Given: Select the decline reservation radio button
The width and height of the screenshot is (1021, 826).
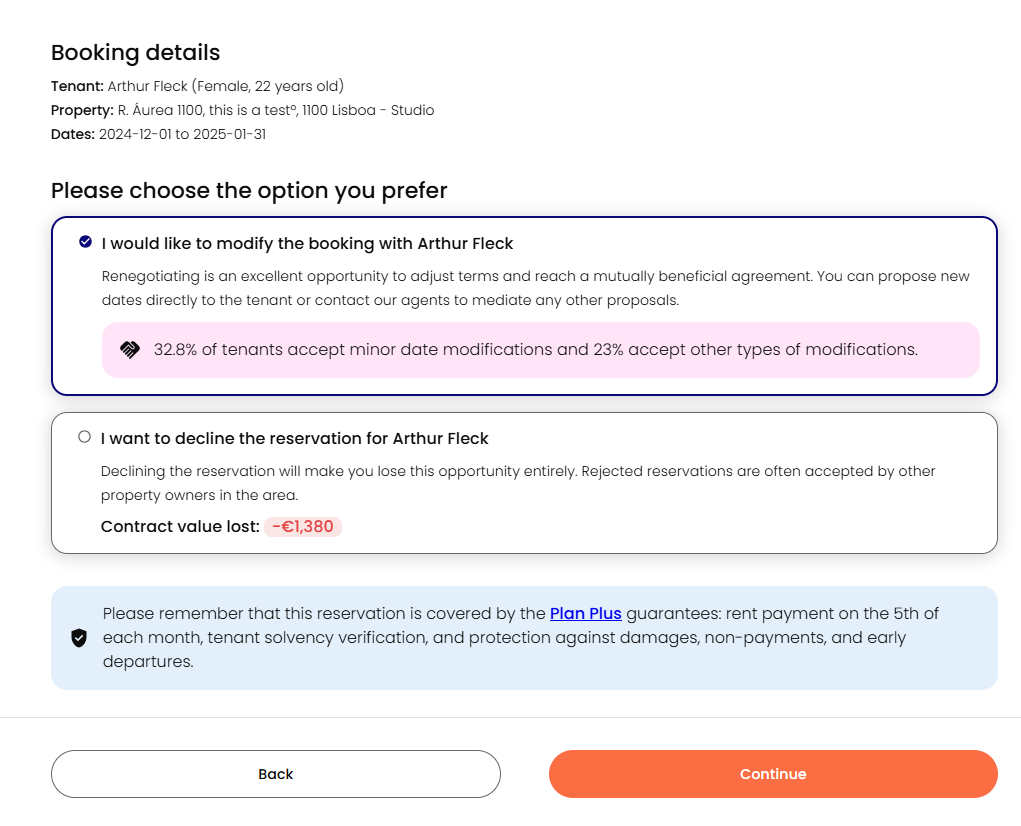Looking at the screenshot, I should pos(84,437).
